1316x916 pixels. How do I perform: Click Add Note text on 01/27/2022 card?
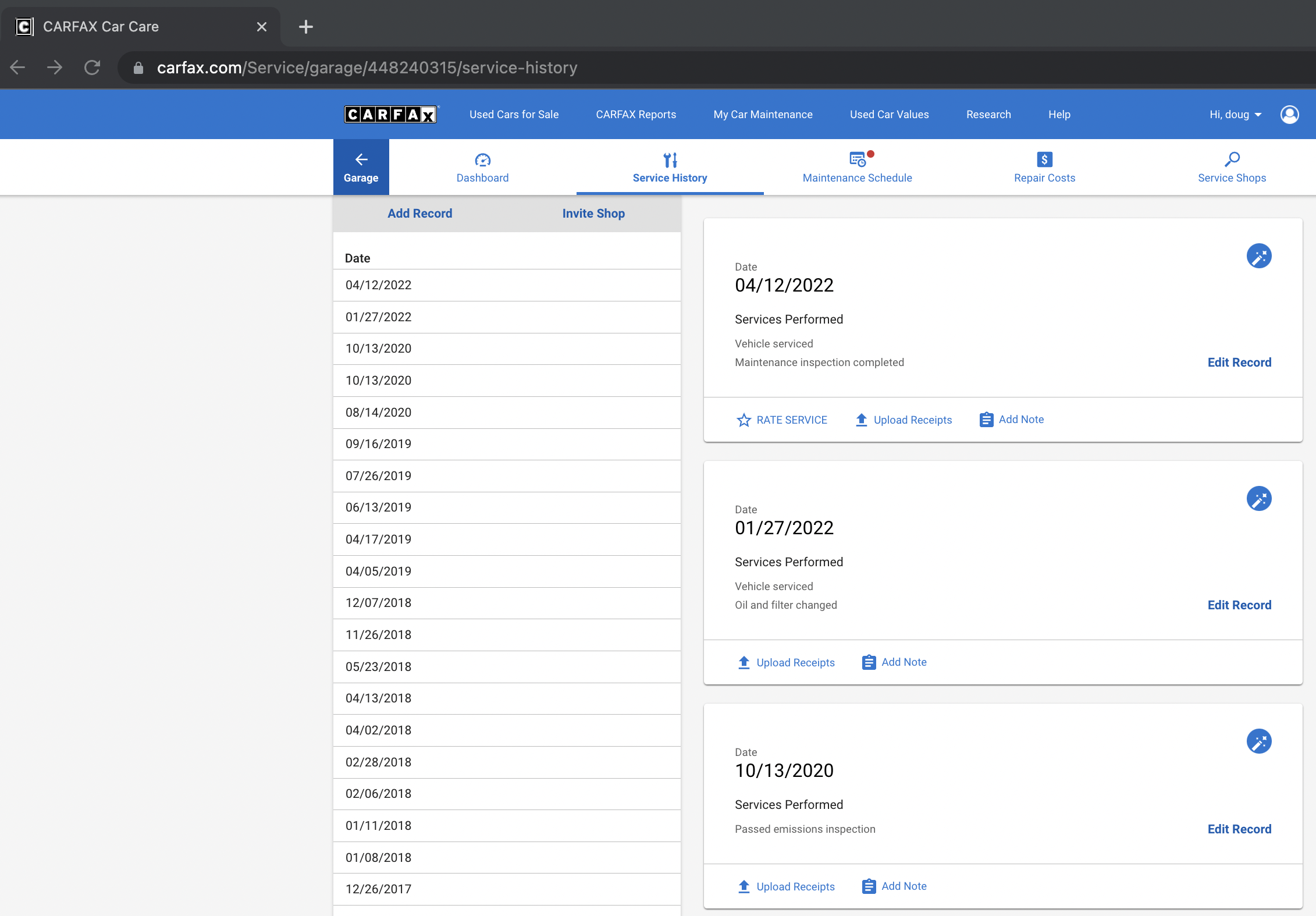(904, 662)
